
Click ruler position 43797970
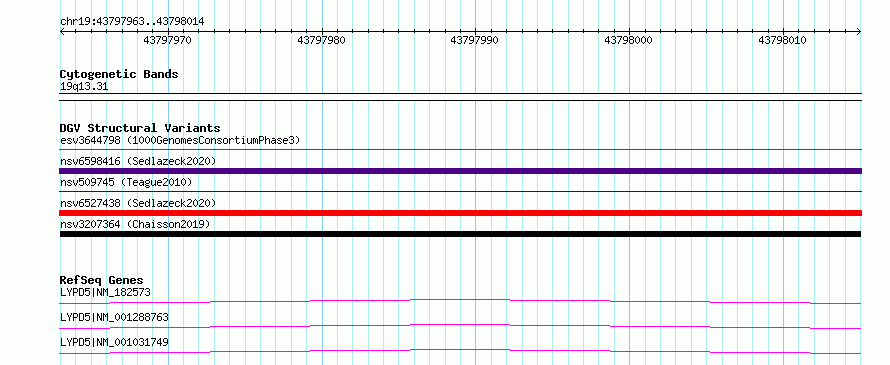(167, 40)
